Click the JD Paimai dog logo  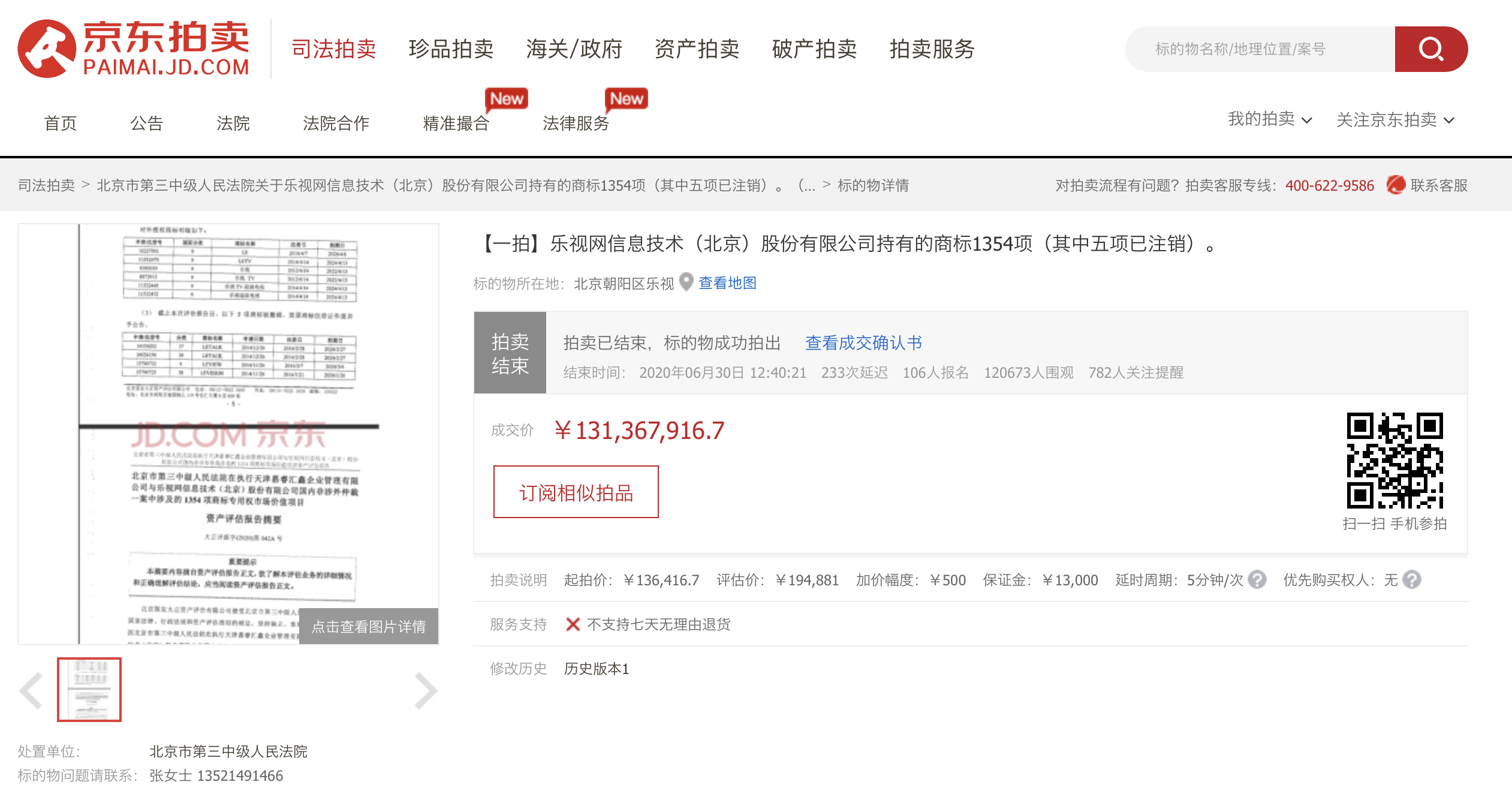pyautogui.click(x=47, y=49)
